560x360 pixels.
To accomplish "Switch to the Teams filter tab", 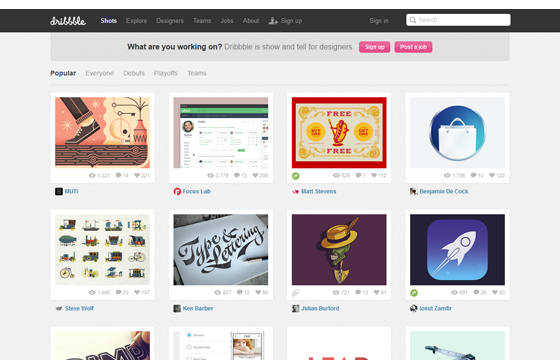I will (197, 73).
